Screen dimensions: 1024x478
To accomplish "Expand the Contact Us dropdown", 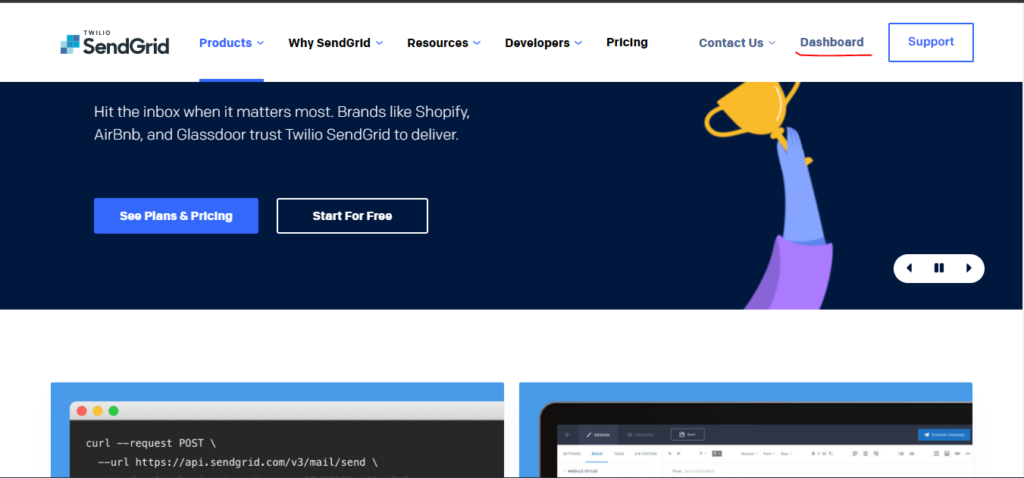I will (x=737, y=43).
